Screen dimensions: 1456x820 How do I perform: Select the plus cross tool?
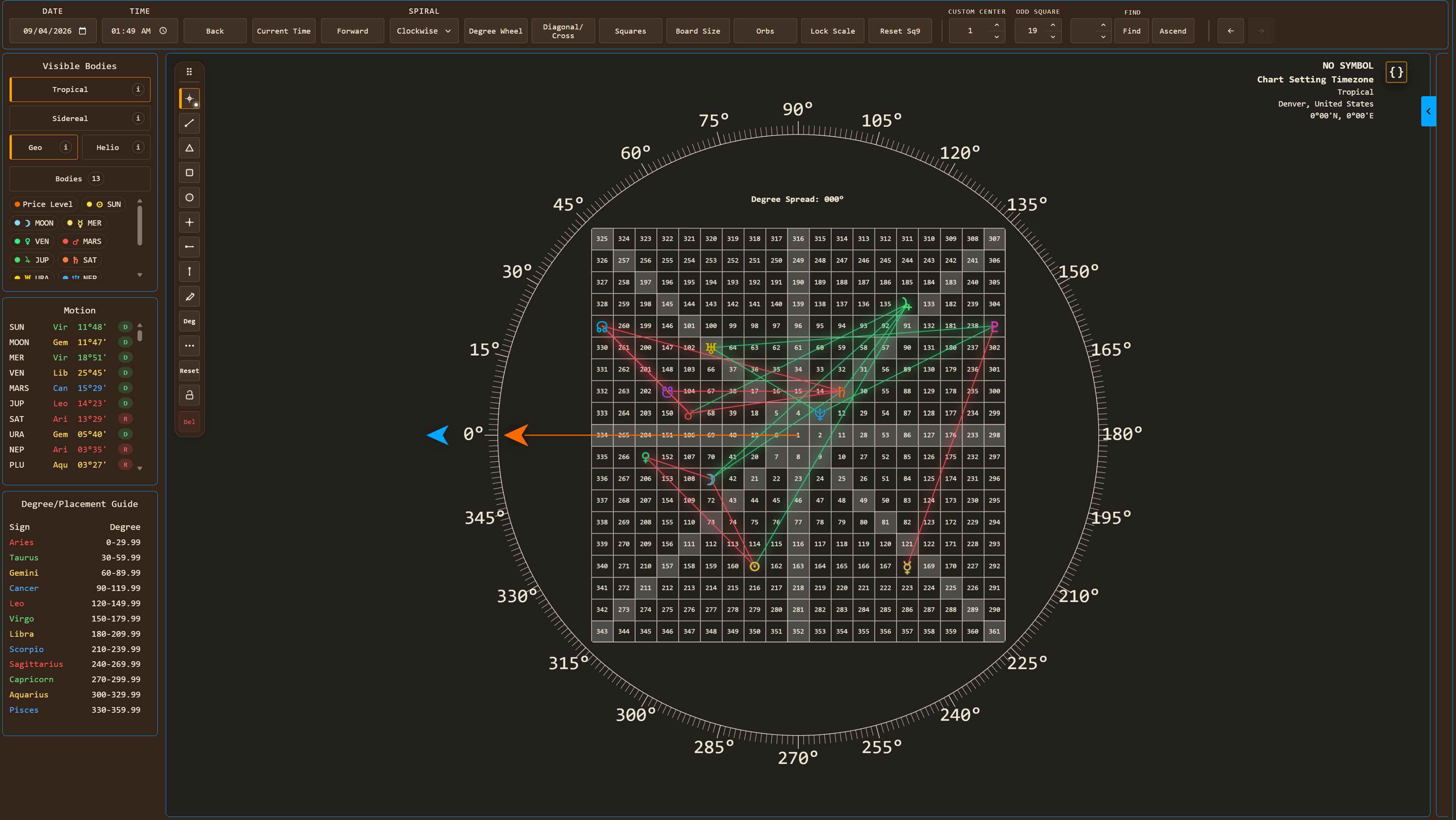(189, 223)
